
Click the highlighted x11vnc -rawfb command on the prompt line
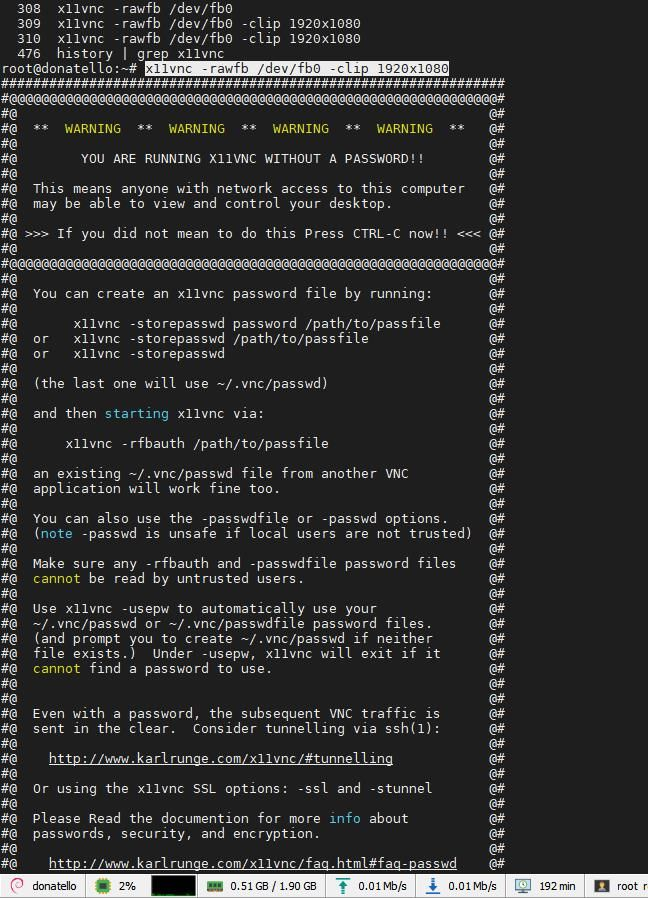(296, 69)
